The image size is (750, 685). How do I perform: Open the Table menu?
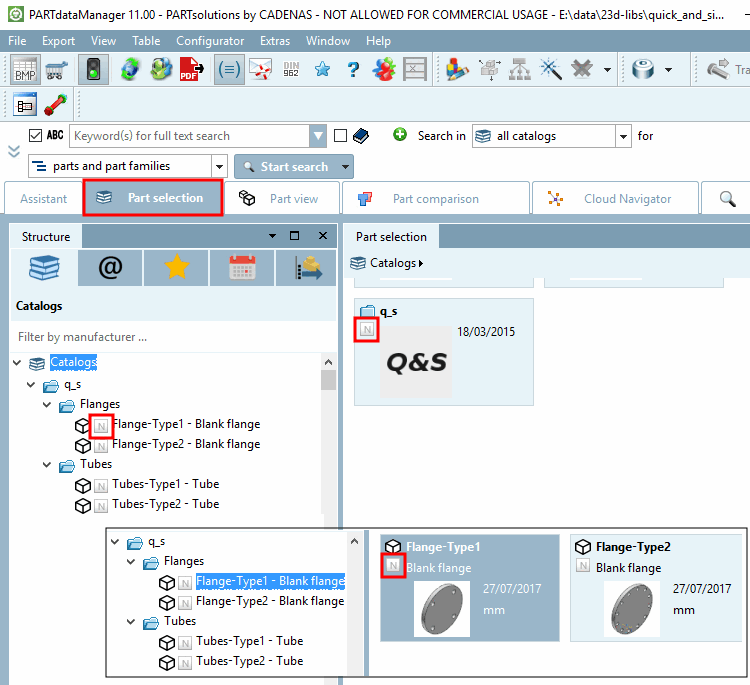click(x=146, y=41)
